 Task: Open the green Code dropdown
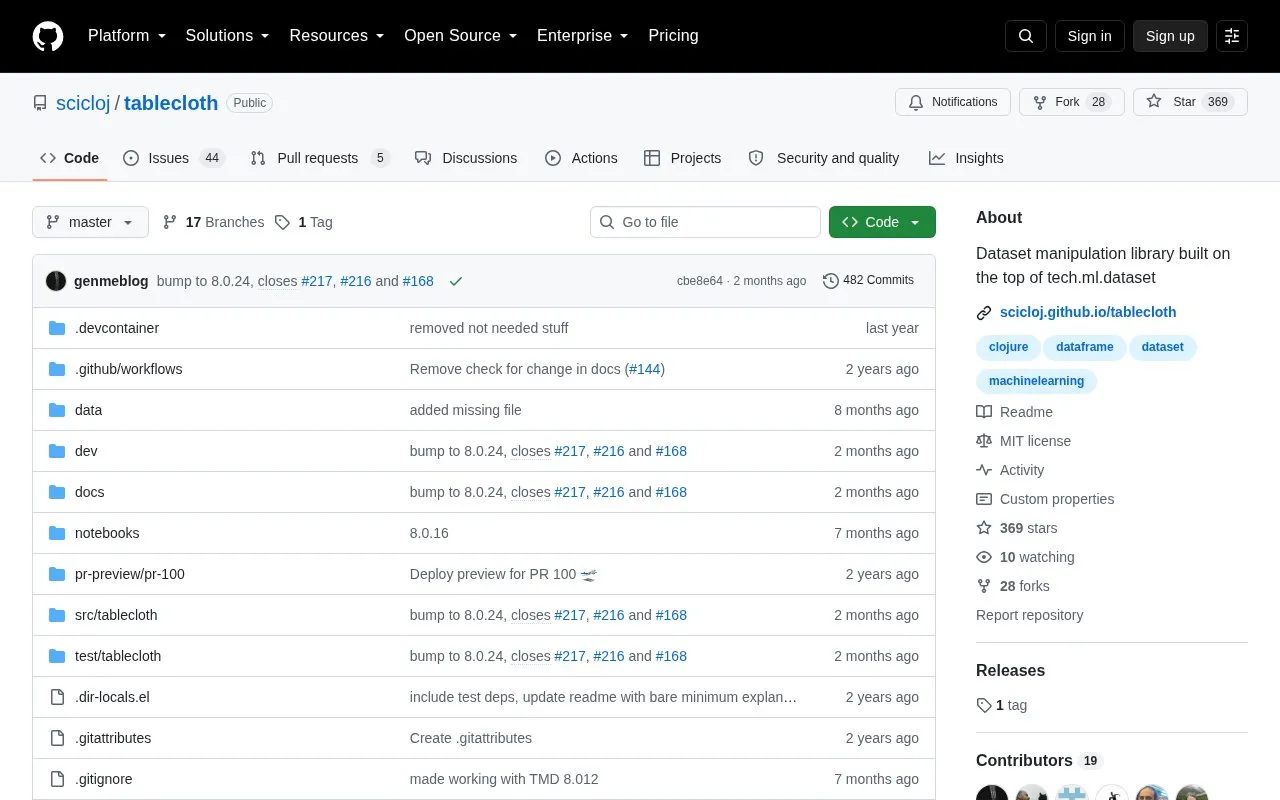click(x=882, y=222)
